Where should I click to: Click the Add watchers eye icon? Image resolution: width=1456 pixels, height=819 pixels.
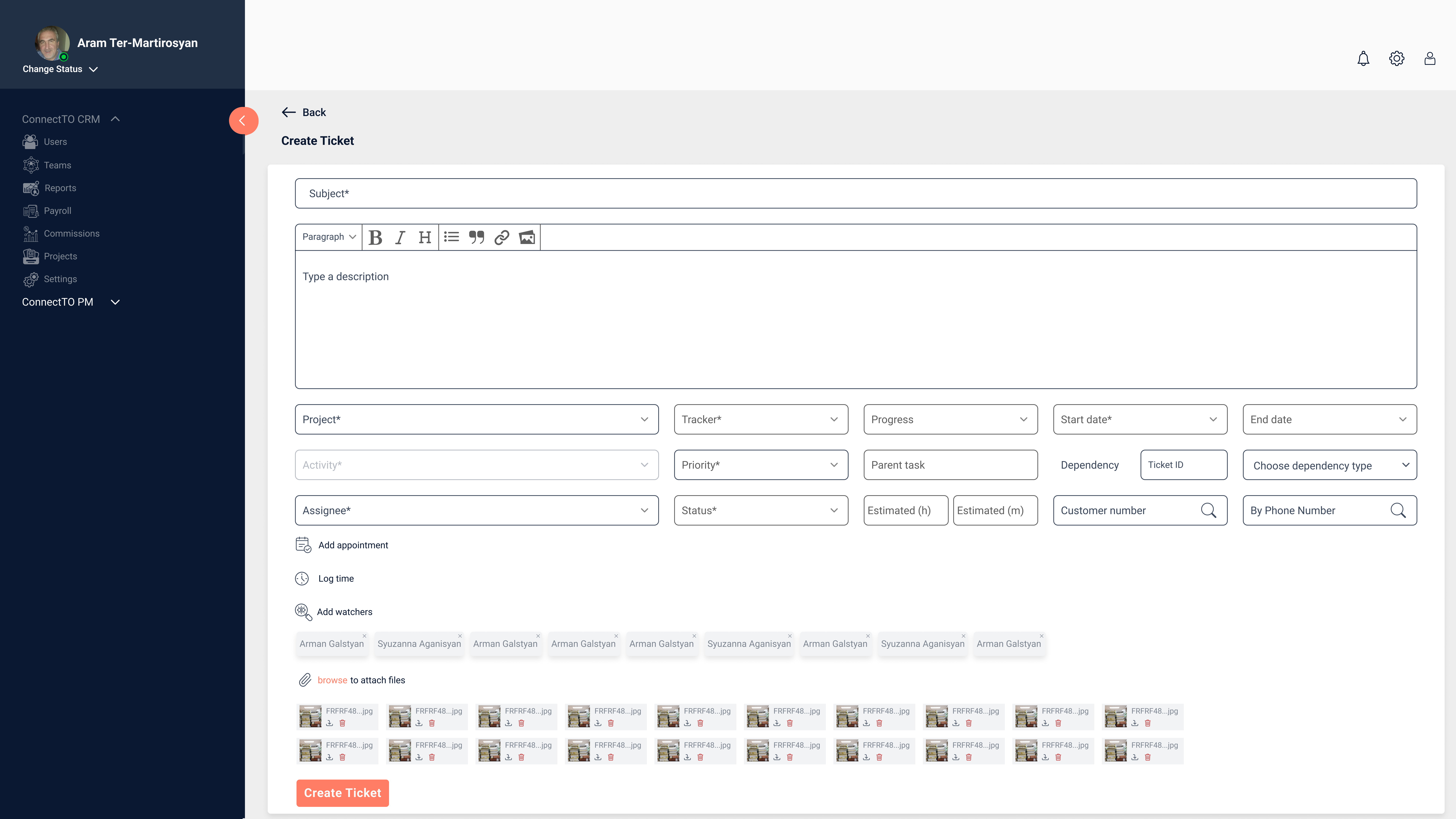pyautogui.click(x=304, y=612)
